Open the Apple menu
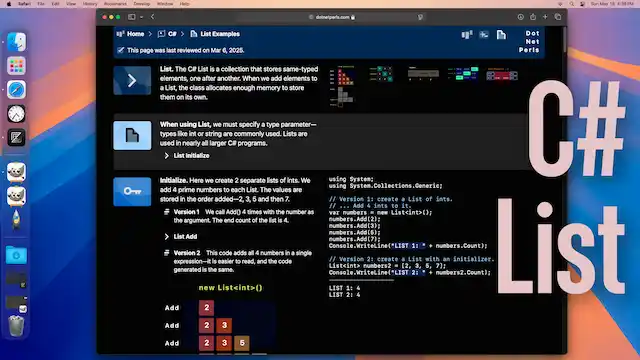640x360 pixels. click(x=9, y=4)
